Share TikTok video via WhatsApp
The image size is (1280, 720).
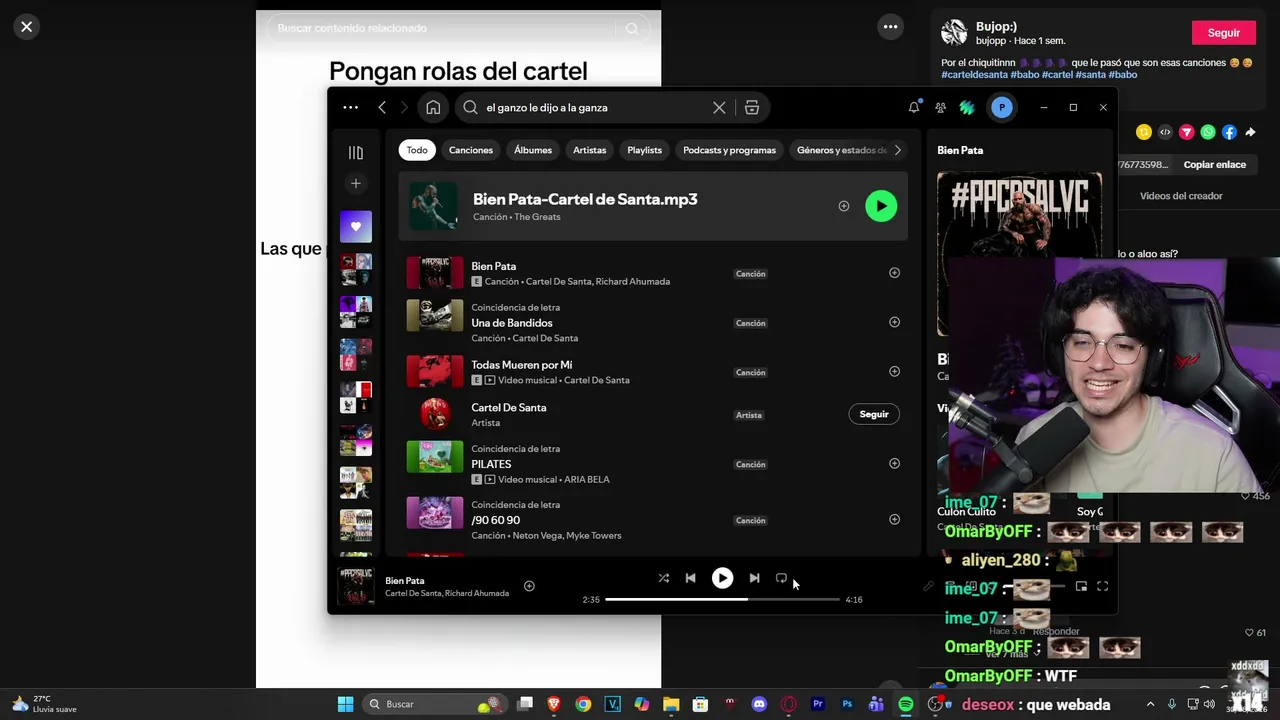(1208, 132)
